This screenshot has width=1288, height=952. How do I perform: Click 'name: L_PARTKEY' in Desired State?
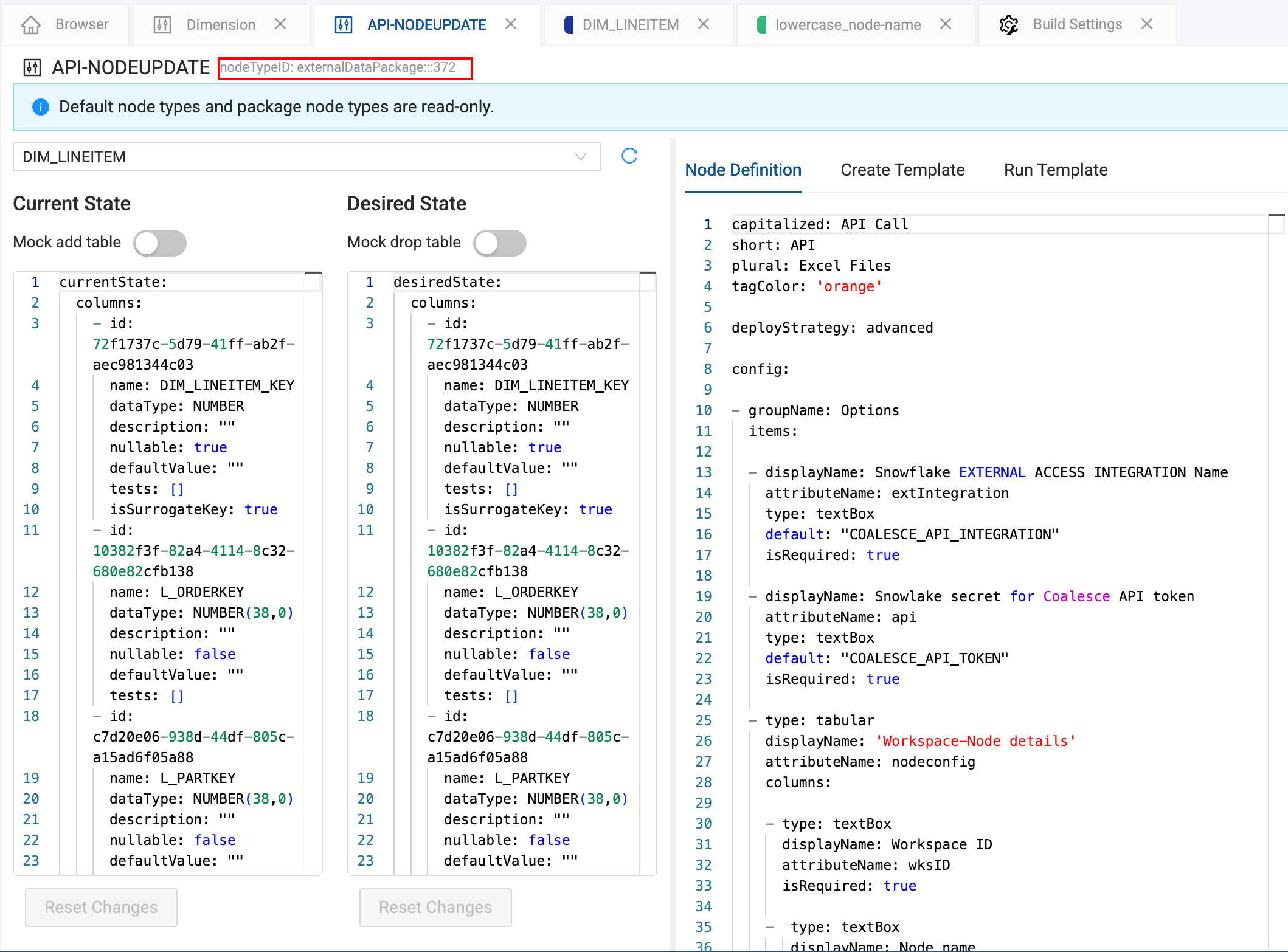[507, 778]
